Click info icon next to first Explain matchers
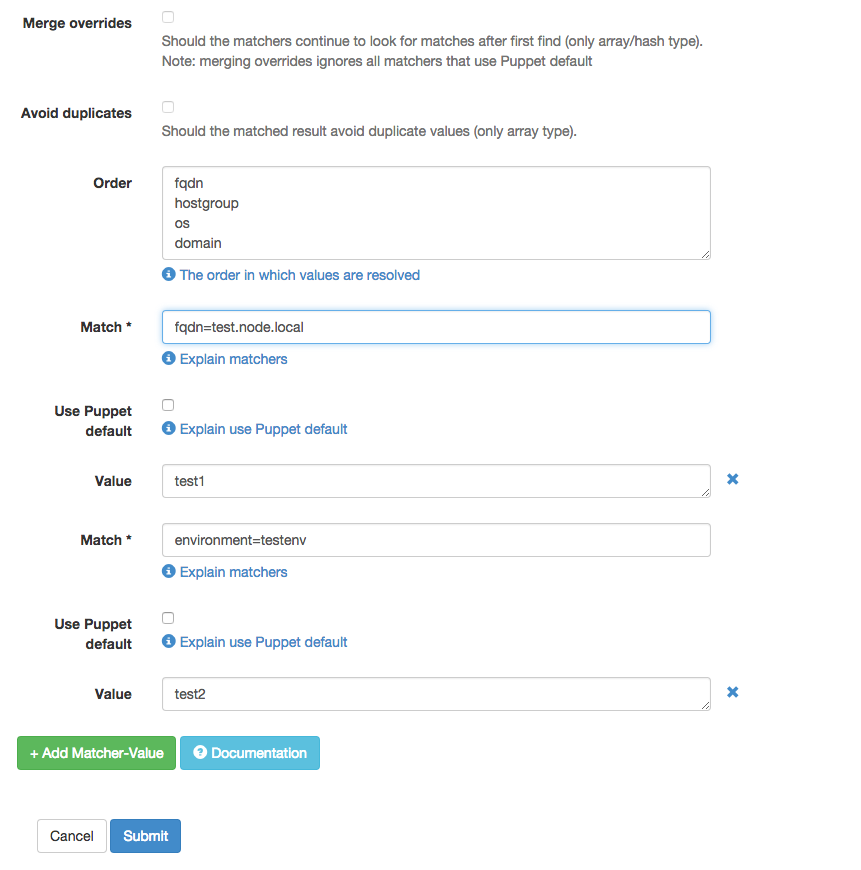The width and height of the screenshot is (861, 870). point(169,358)
